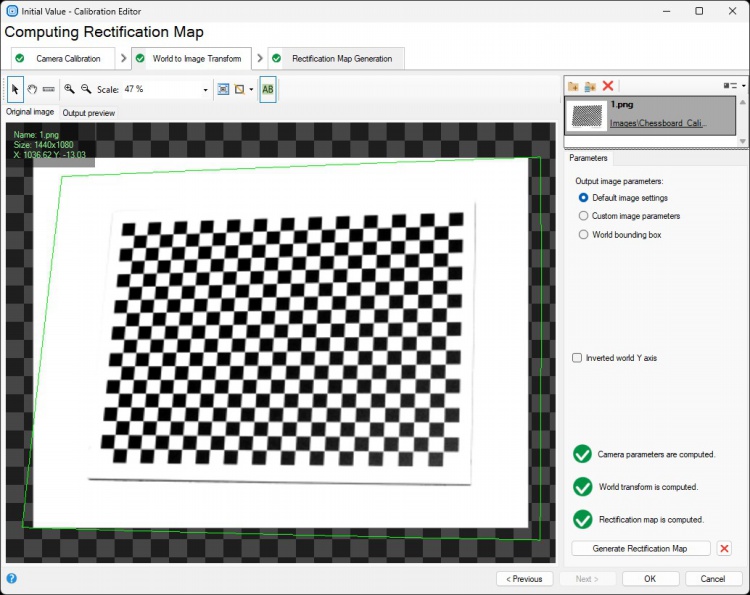Enable Inverted world Y axis checkbox

(x=577, y=358)
